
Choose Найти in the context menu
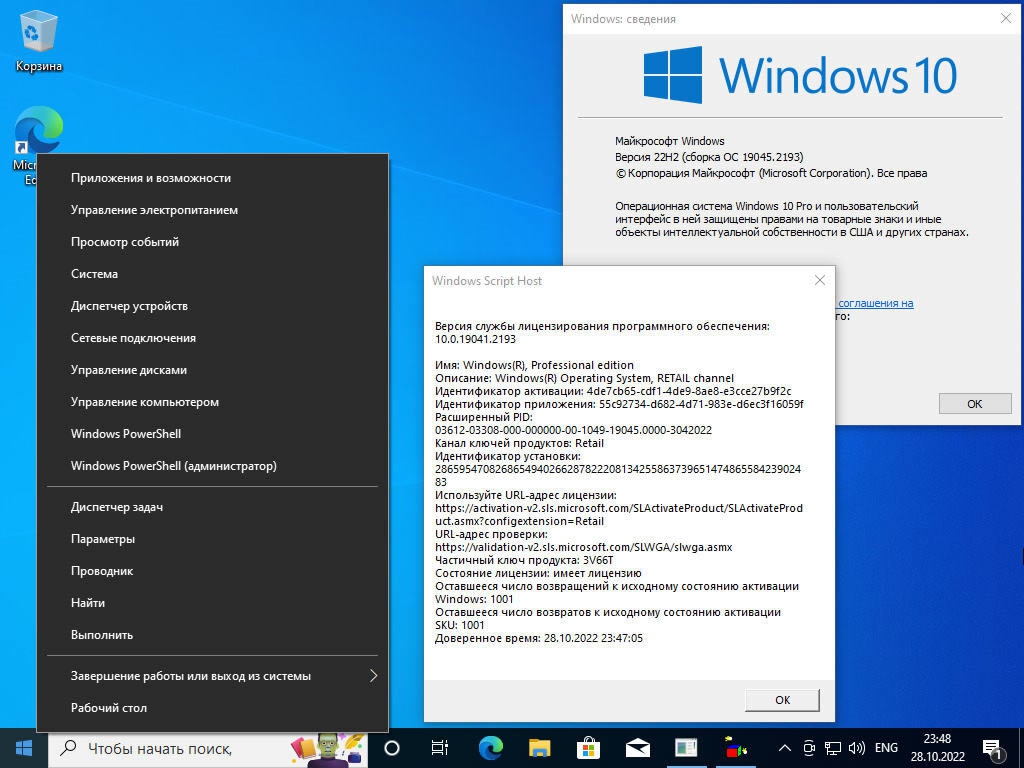click(x=212, y=603)
